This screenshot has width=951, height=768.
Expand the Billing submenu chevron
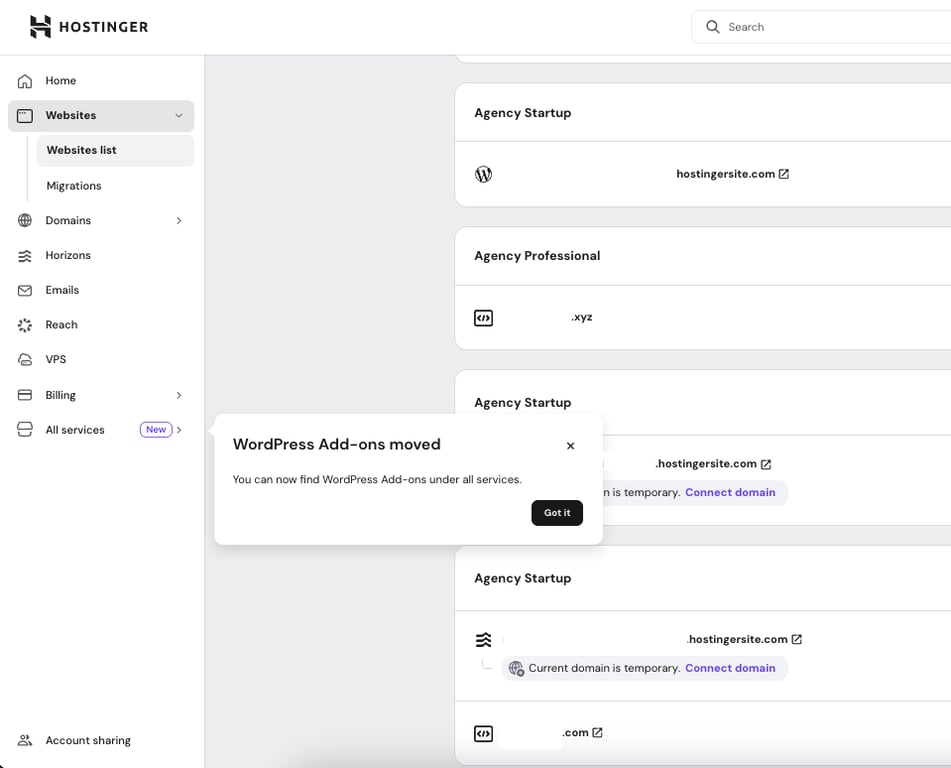pos(179,395)
